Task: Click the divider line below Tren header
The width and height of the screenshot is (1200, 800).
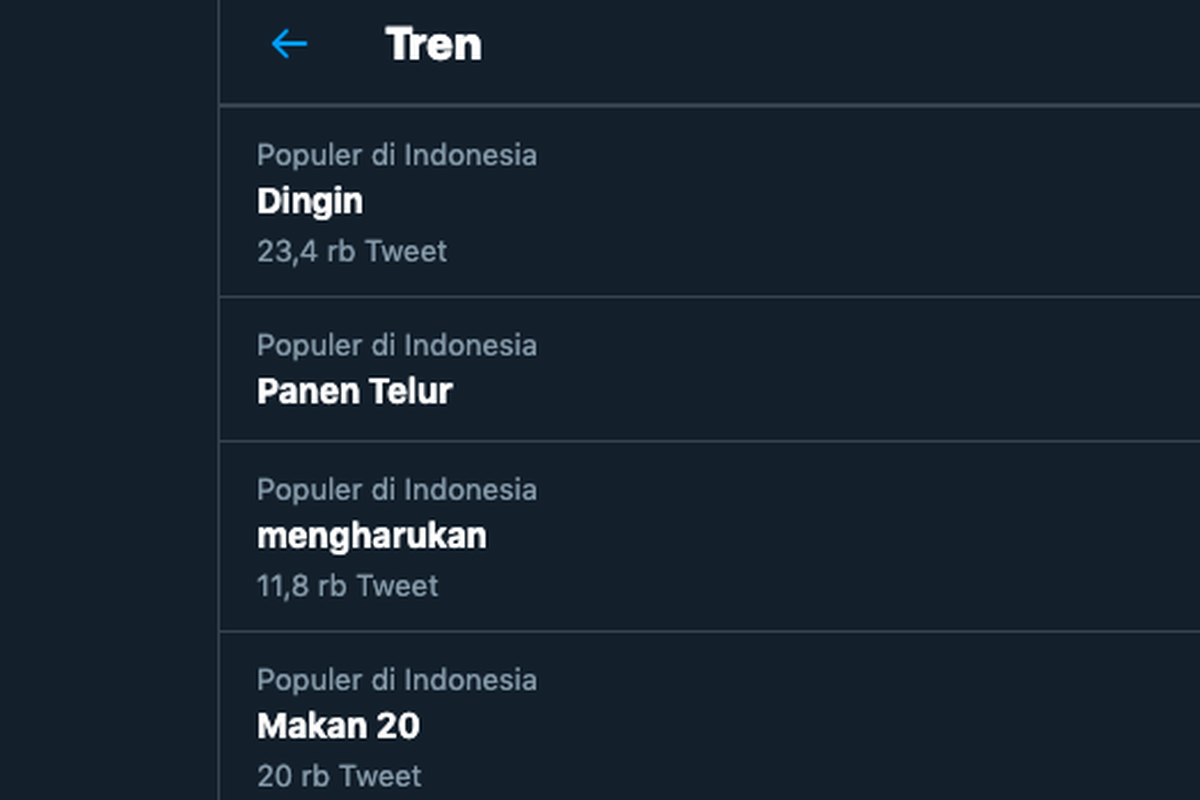Action: (709, 104)
